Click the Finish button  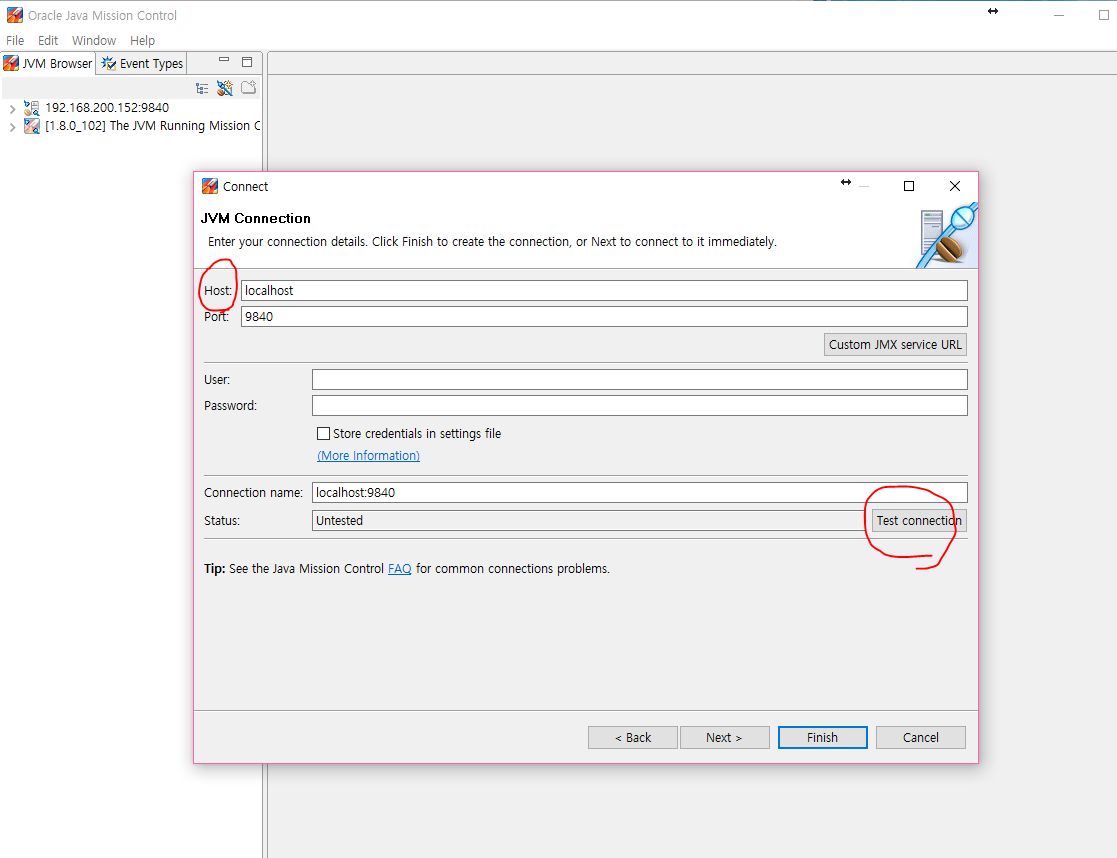click(x=823, y=738)
